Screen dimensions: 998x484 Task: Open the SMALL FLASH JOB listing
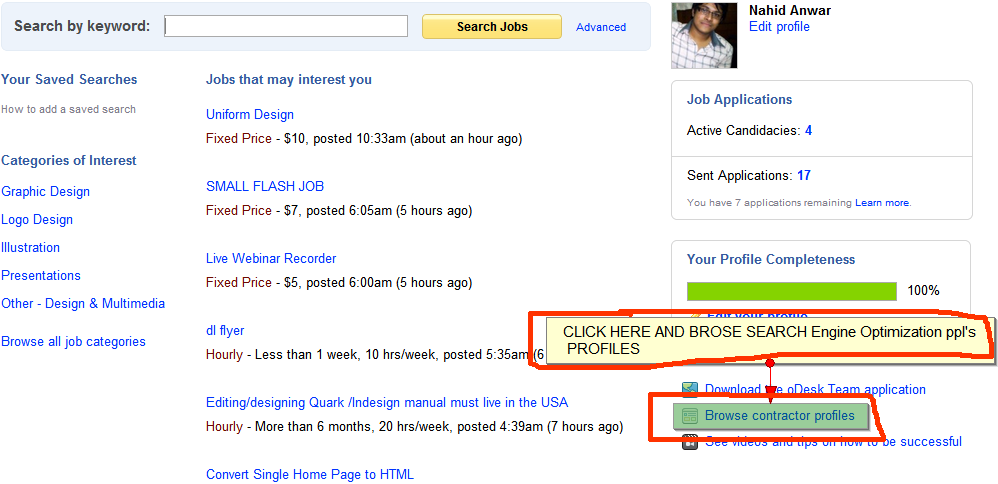[265, 186]
